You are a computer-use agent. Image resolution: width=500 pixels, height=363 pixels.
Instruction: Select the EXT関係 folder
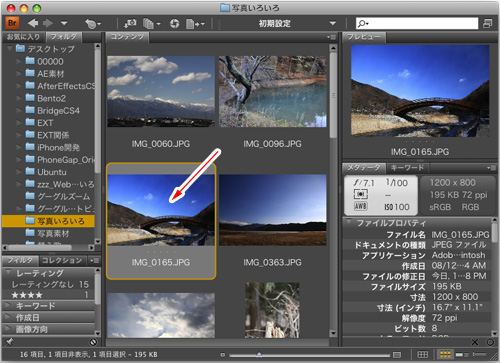[x=47, y=135]
